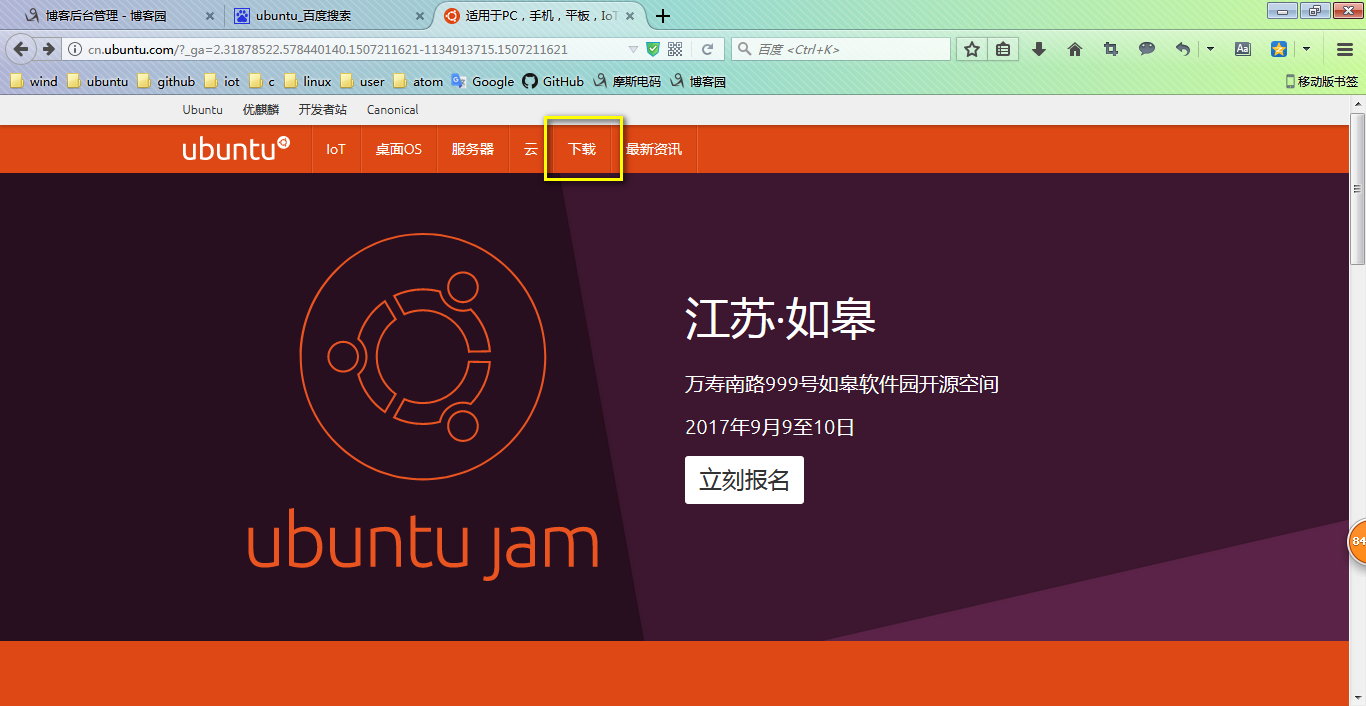Open the IoT nav menu item

(336, 149)
